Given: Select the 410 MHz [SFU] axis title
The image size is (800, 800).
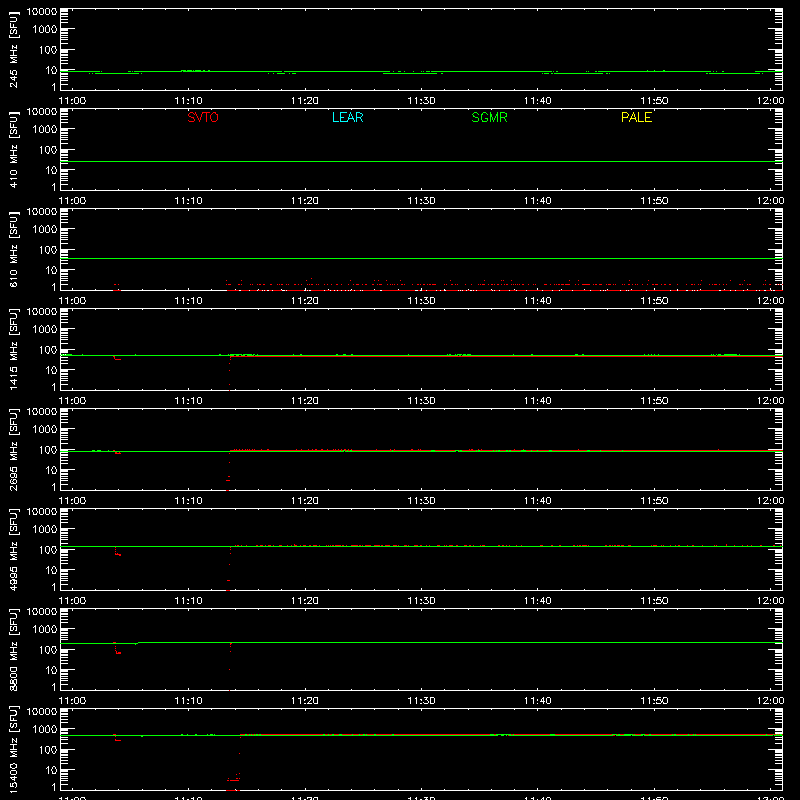Looking at the screenshot, I should [x=13, y=149].
